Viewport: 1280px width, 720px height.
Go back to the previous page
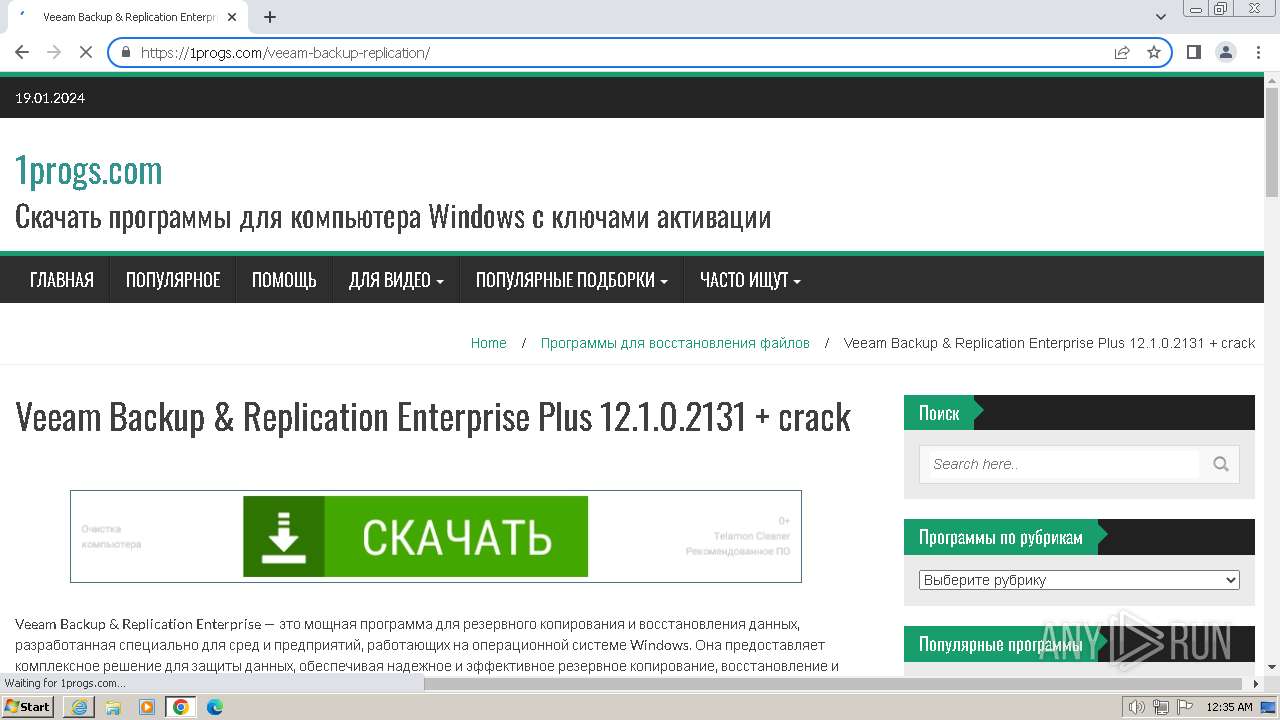click(22, 52)
